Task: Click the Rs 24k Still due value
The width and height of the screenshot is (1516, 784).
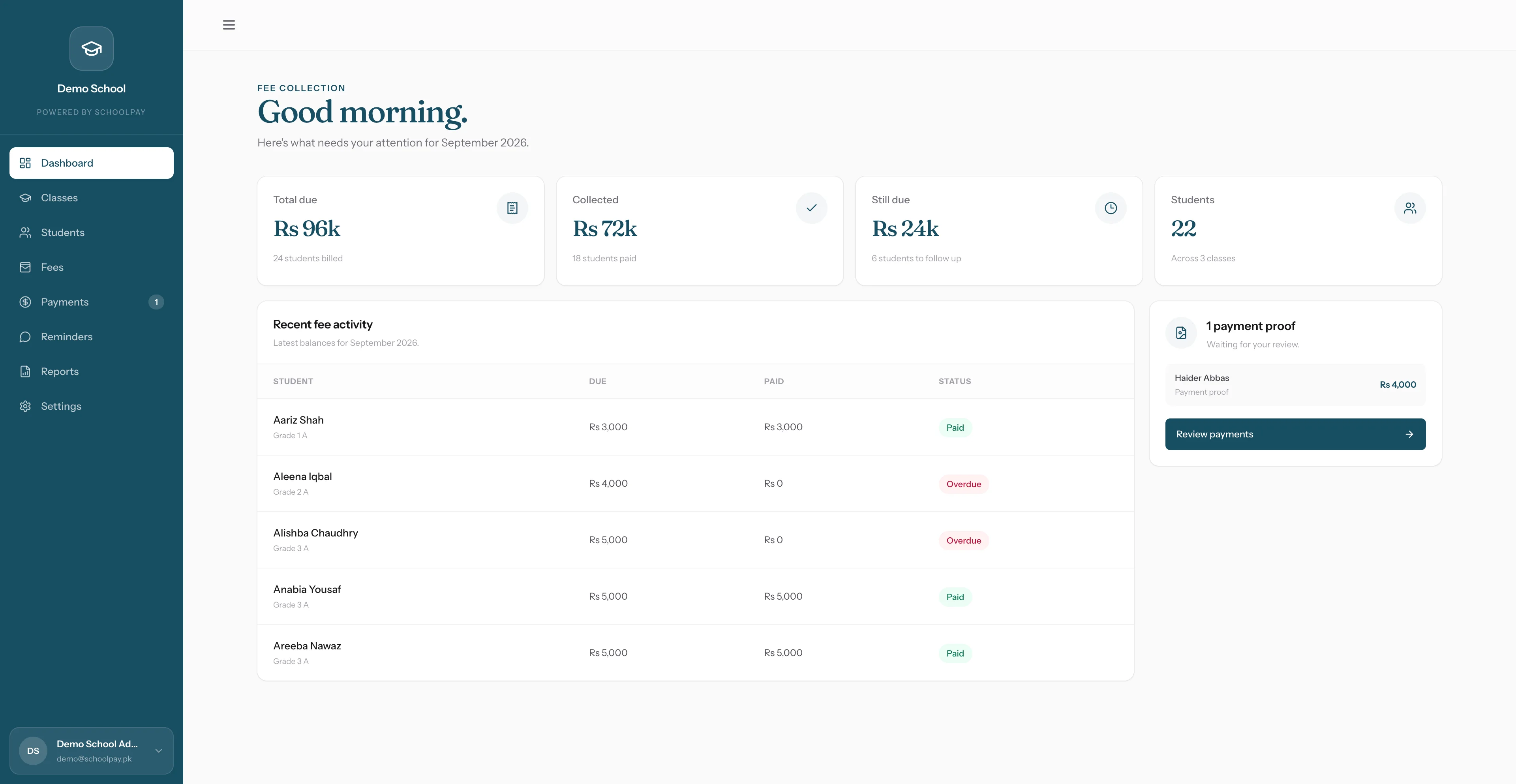Action: tap(905, 229)
